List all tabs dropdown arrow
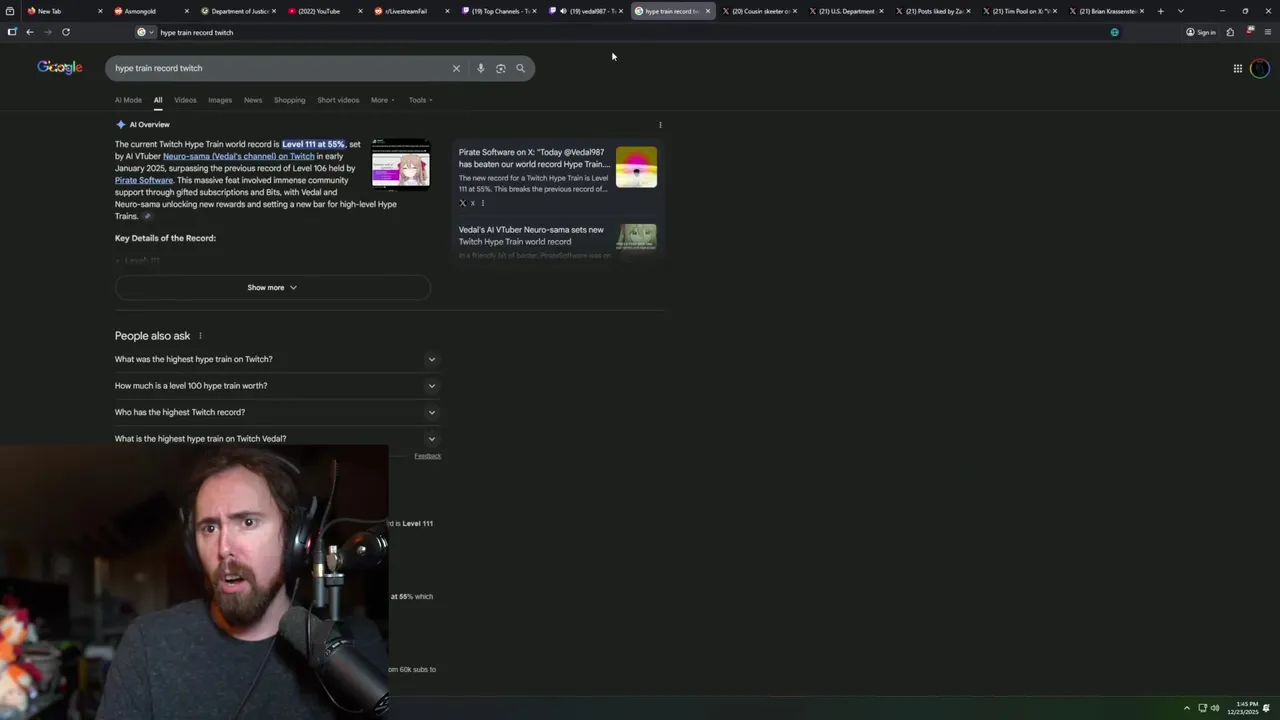The height and width of the screenshot is (720, 1280). coord(1181,11)
